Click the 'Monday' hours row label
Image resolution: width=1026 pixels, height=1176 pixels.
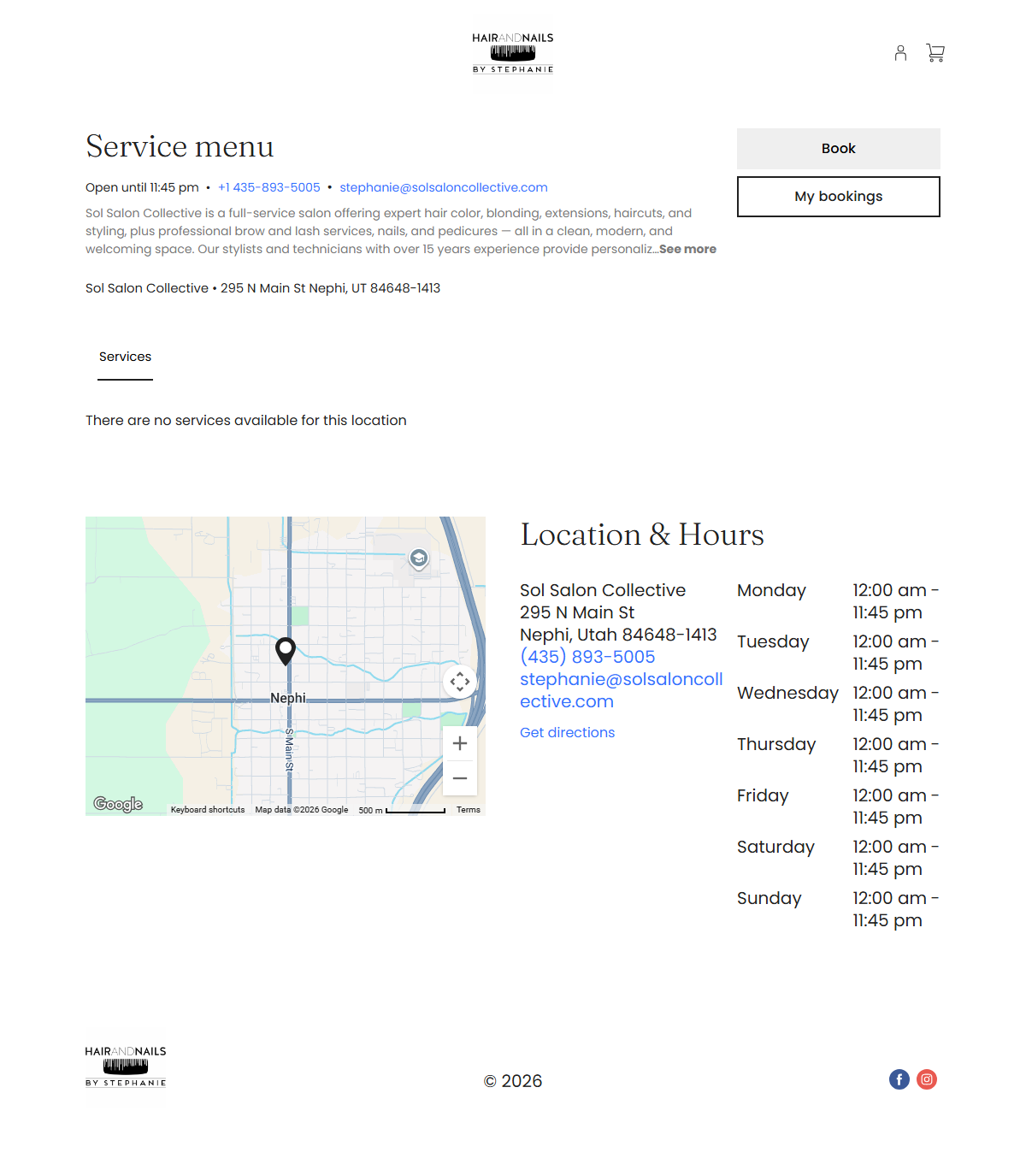[771, 590]
